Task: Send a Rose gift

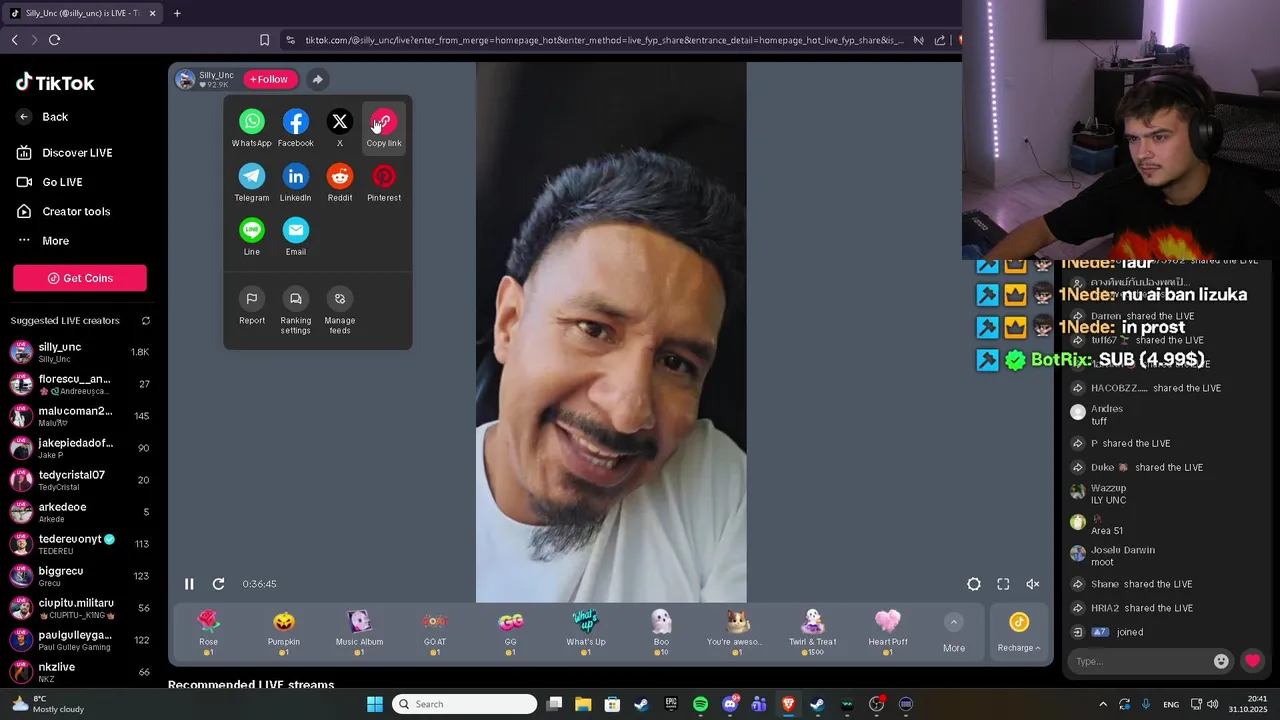Action: click(208, 633)
